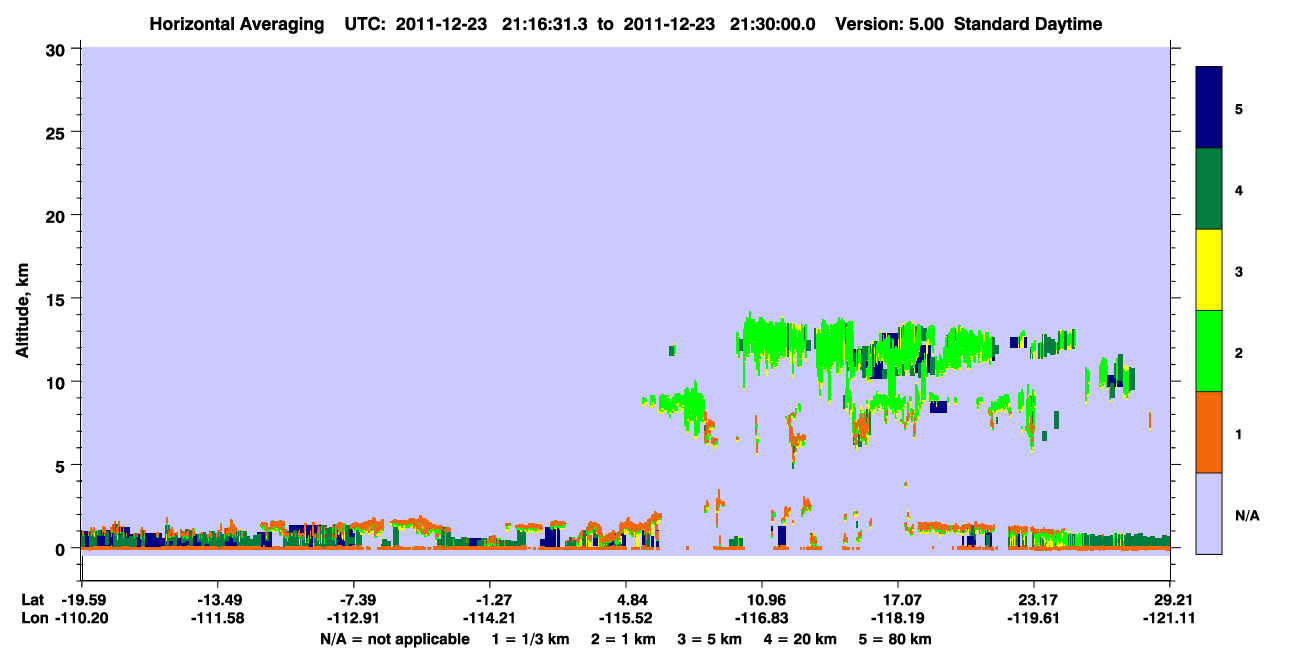This screenshot has width=1300, height=667.
Task: Click the yellow colorbar segment labeled 3
Action: [1209, 270]
